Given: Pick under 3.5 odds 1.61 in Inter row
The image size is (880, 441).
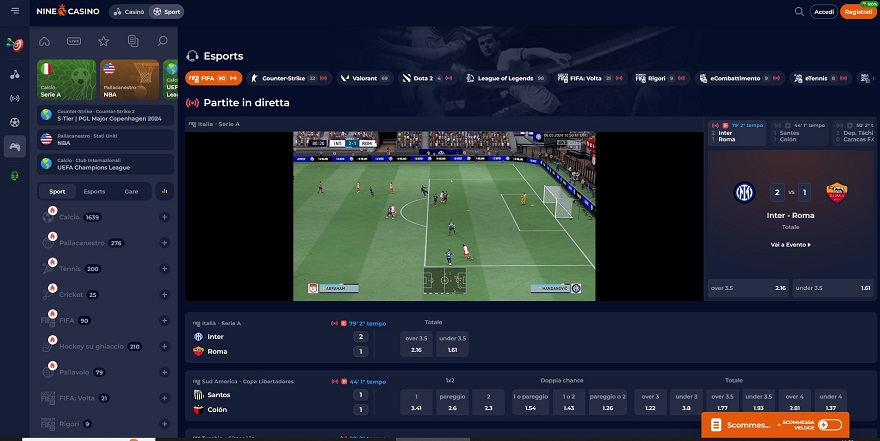Looking at the screenshot, I should [452, 343].
